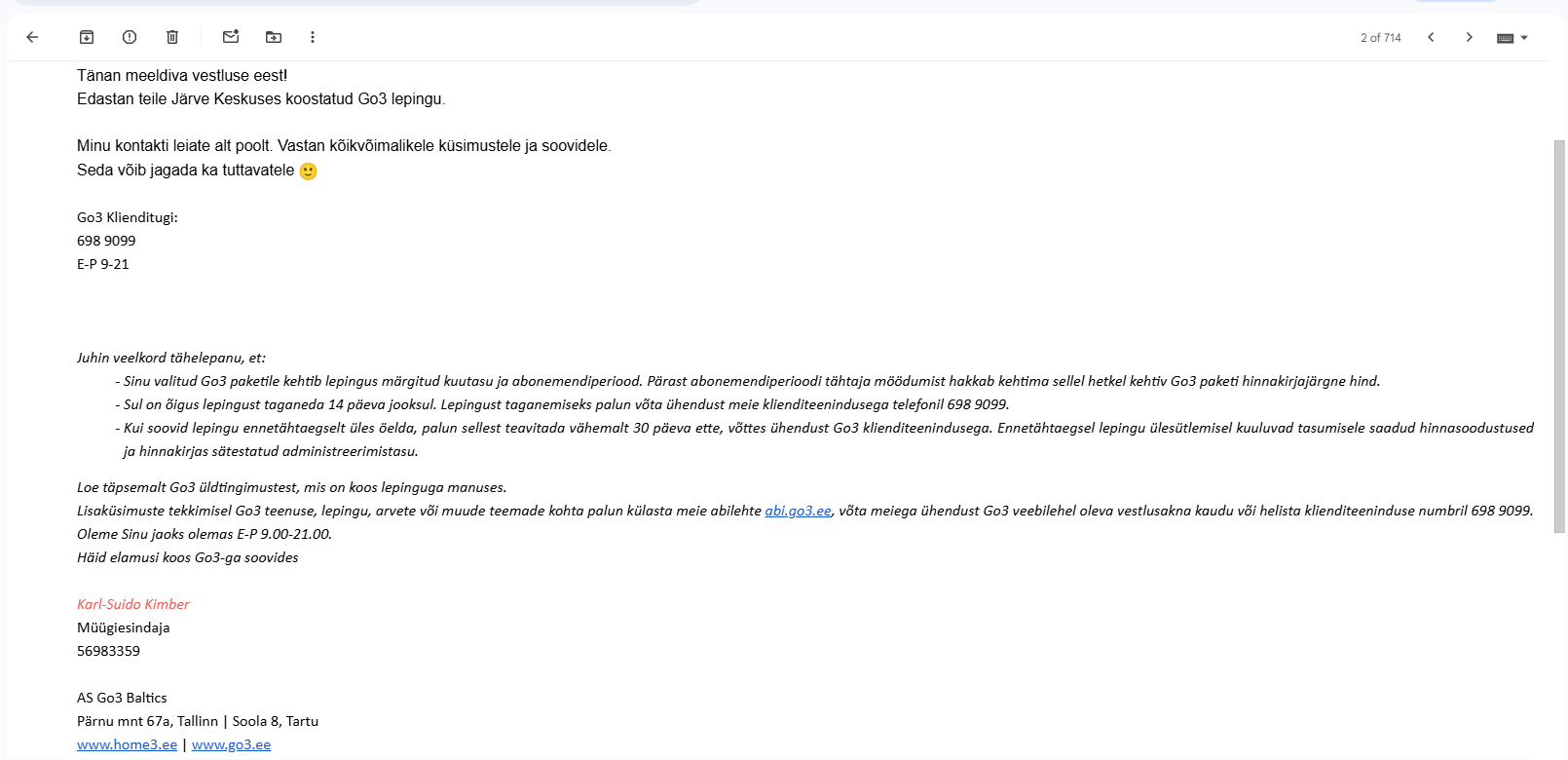Report this email as spam
Screen dimensions: 1568x760
pyautogui.click(x=130, y=37)
